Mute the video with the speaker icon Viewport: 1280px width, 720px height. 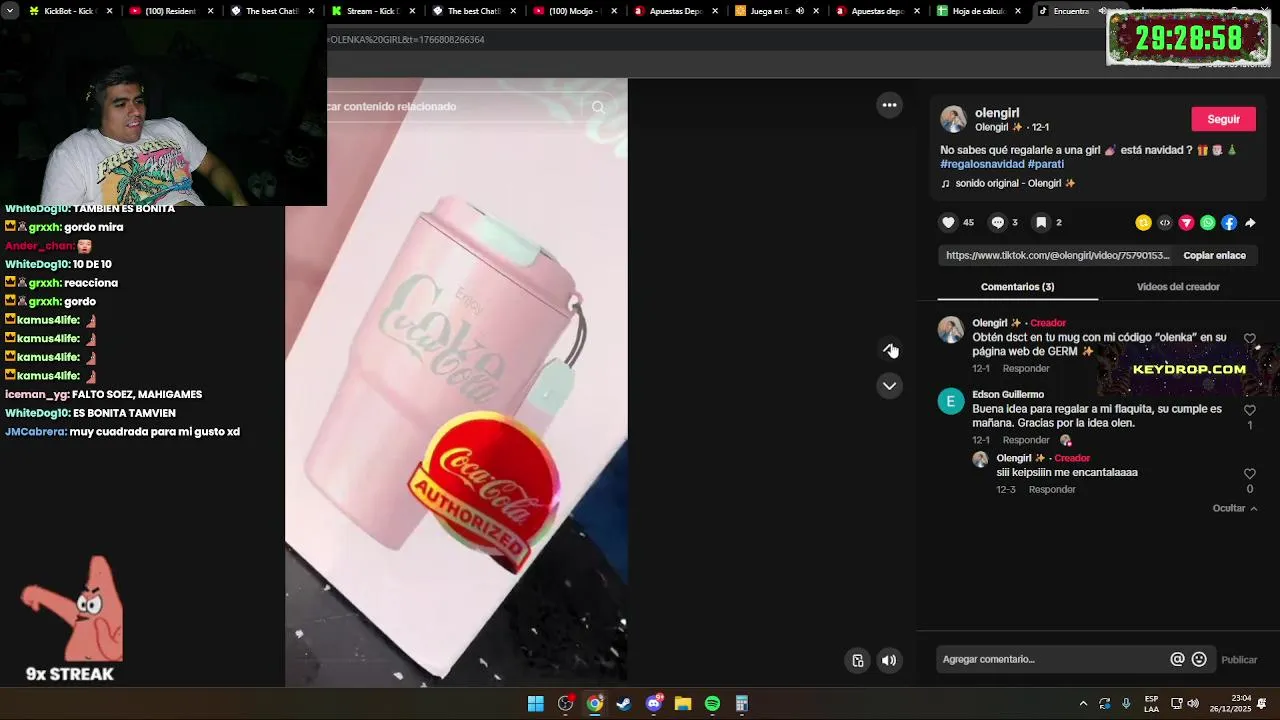coord(889,660)
